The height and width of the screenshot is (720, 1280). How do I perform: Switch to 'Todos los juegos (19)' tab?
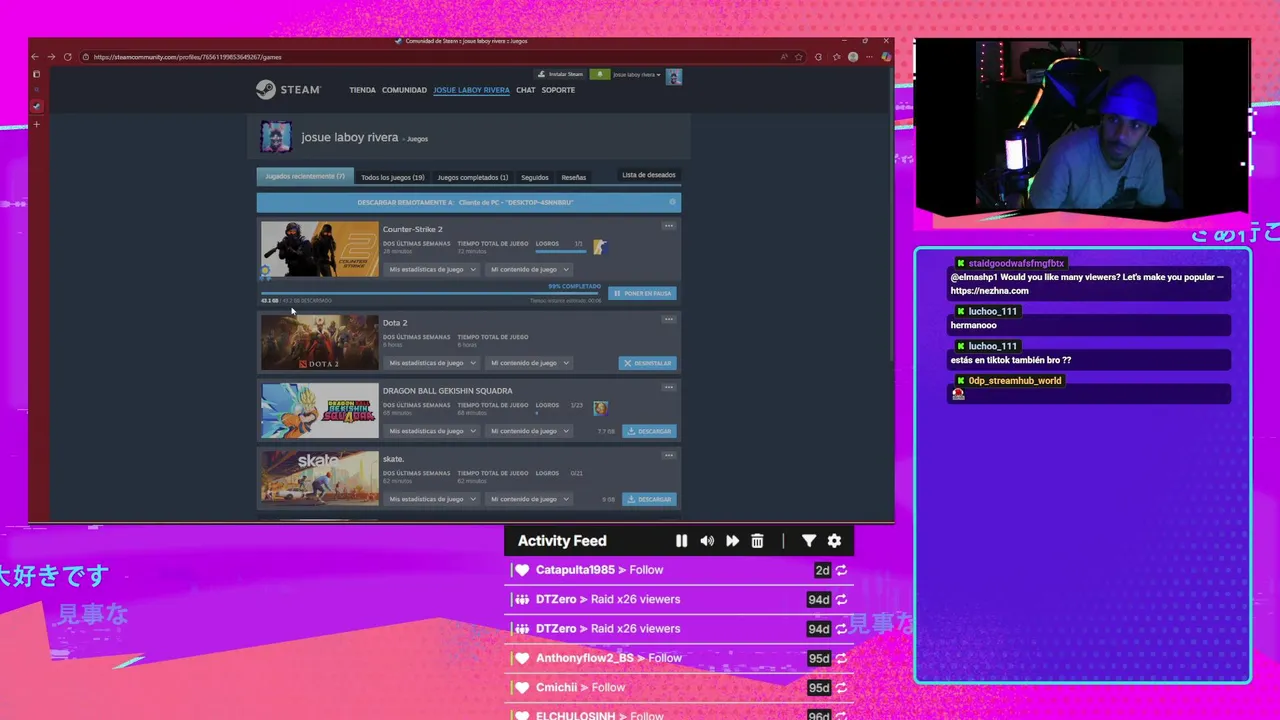click(393, 177)
